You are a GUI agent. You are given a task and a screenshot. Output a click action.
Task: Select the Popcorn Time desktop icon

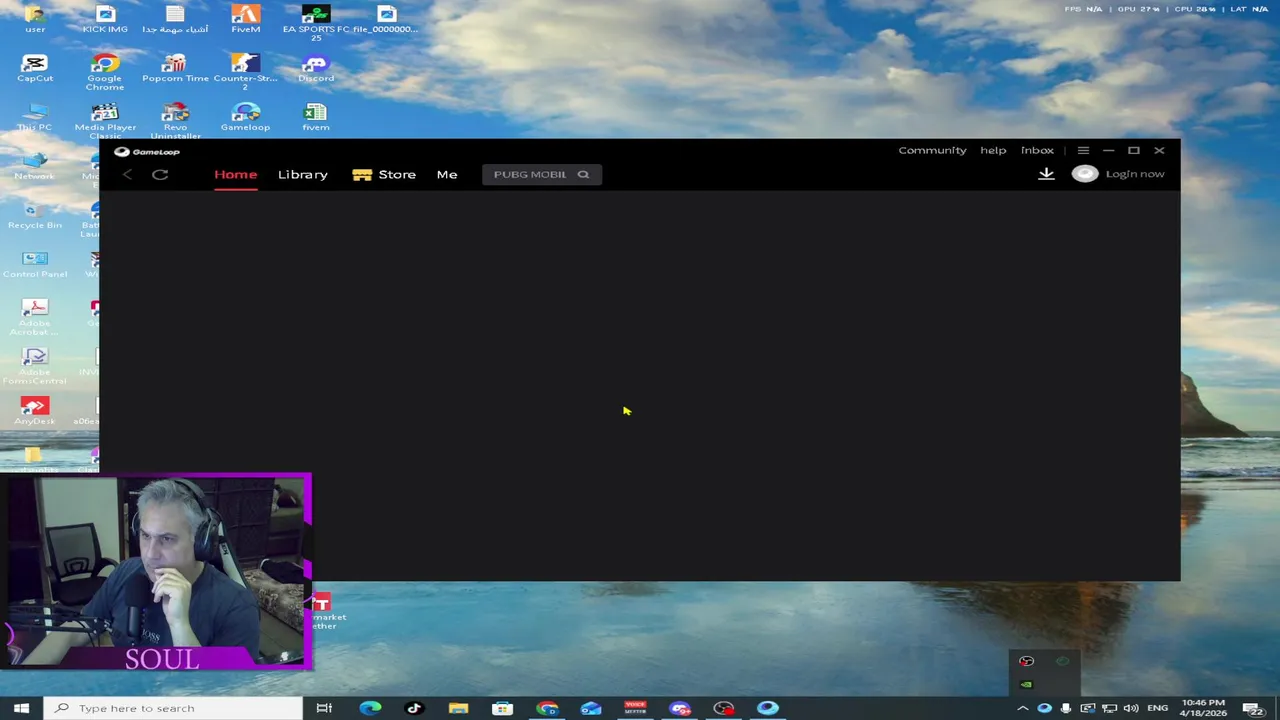[x=175, y=68]
